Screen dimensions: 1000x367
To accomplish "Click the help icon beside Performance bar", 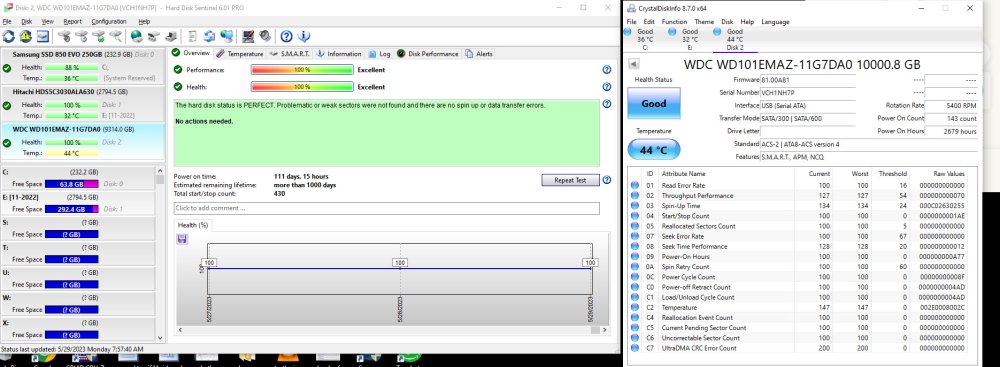I will 607,70.
